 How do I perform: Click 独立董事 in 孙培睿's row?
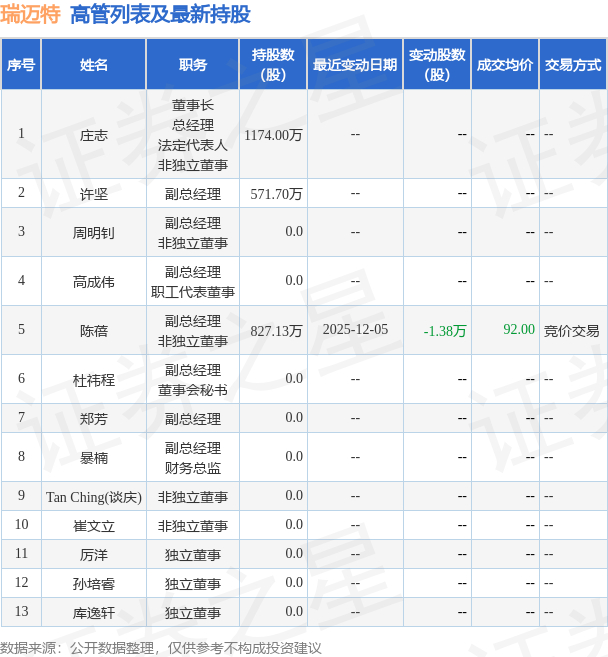coord(193,584)
